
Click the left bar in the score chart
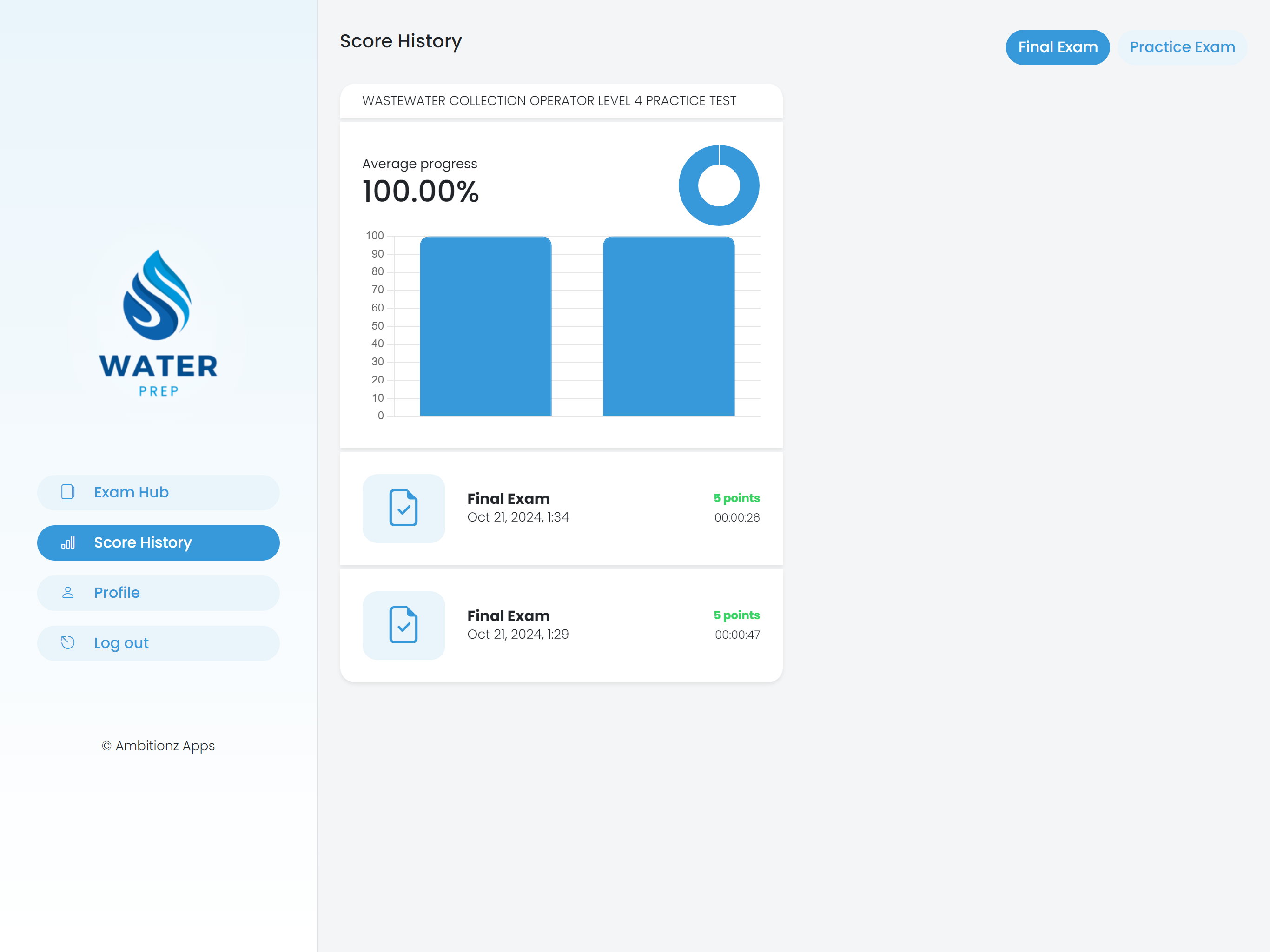(486, 325)
